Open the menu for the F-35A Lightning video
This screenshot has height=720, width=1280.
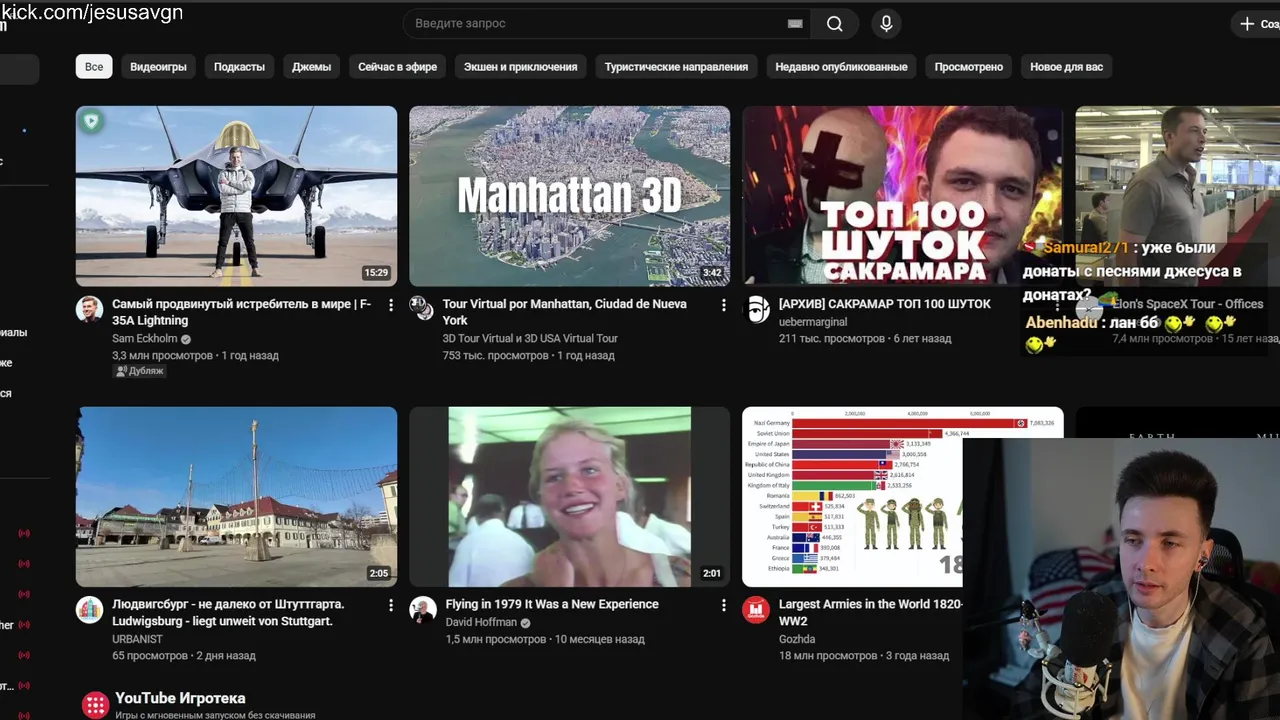[x=391, y=305]
